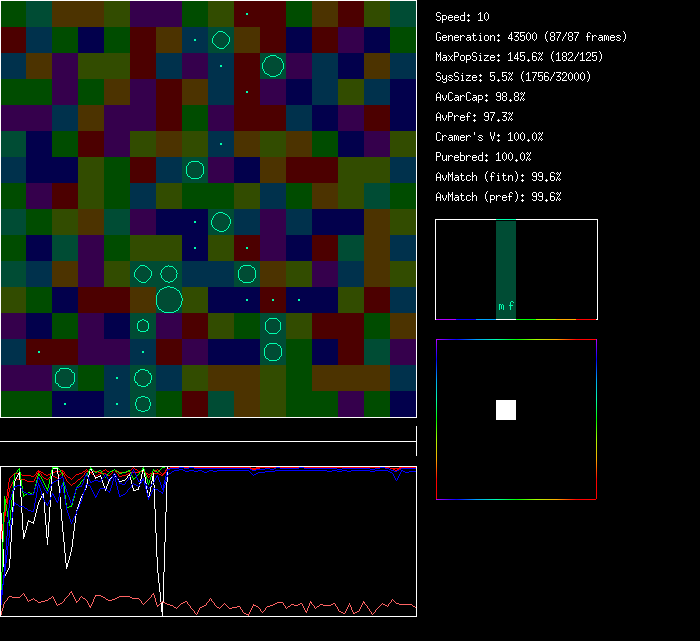This screenshot has width=700, height=641.
Task: Click the rightmost circle in the three-circle row
Action: [247, 273]
